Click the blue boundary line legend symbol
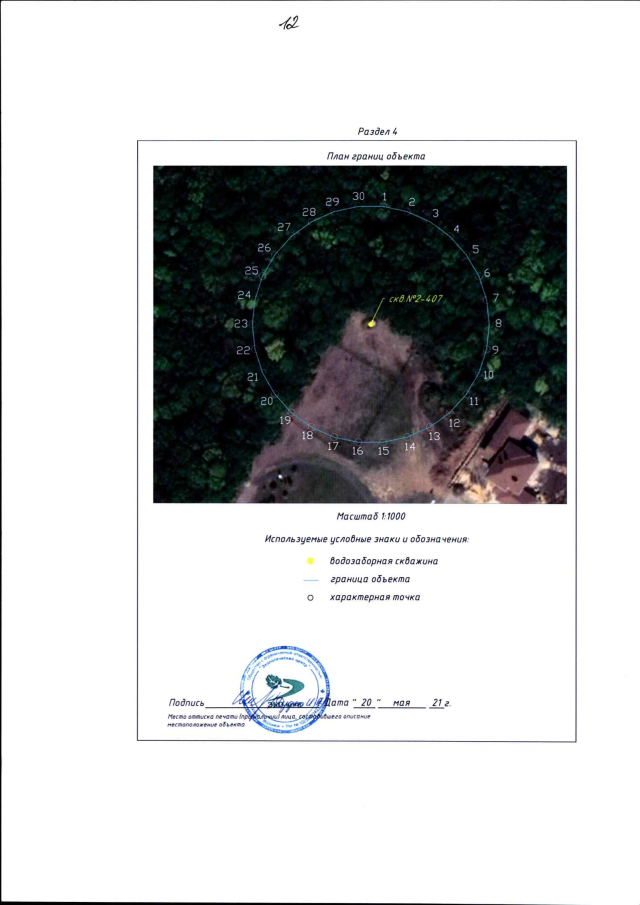 (310, 579)
